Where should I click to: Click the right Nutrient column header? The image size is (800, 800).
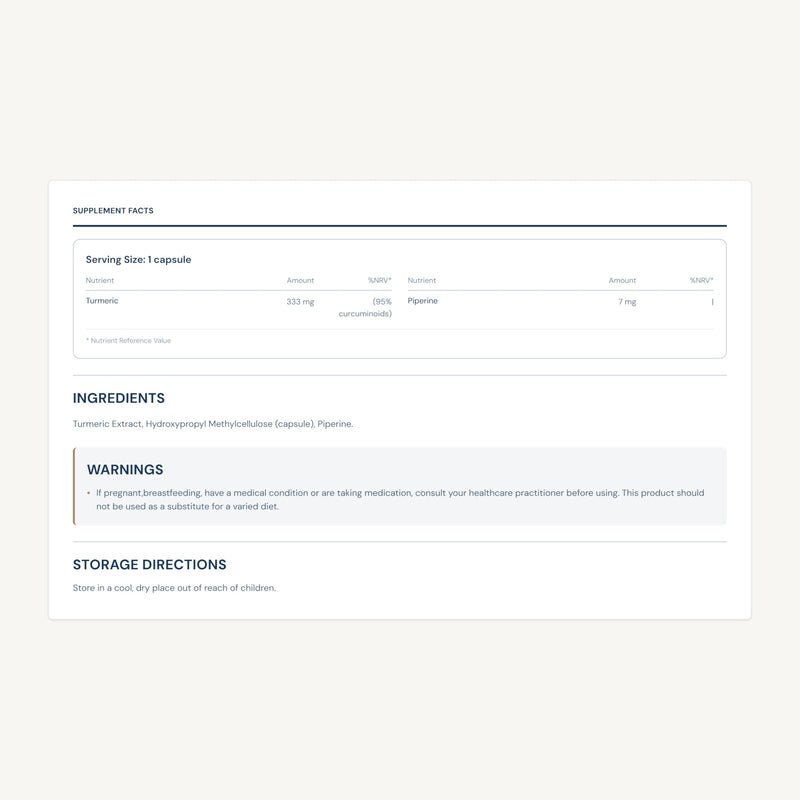tap(421, 281)
